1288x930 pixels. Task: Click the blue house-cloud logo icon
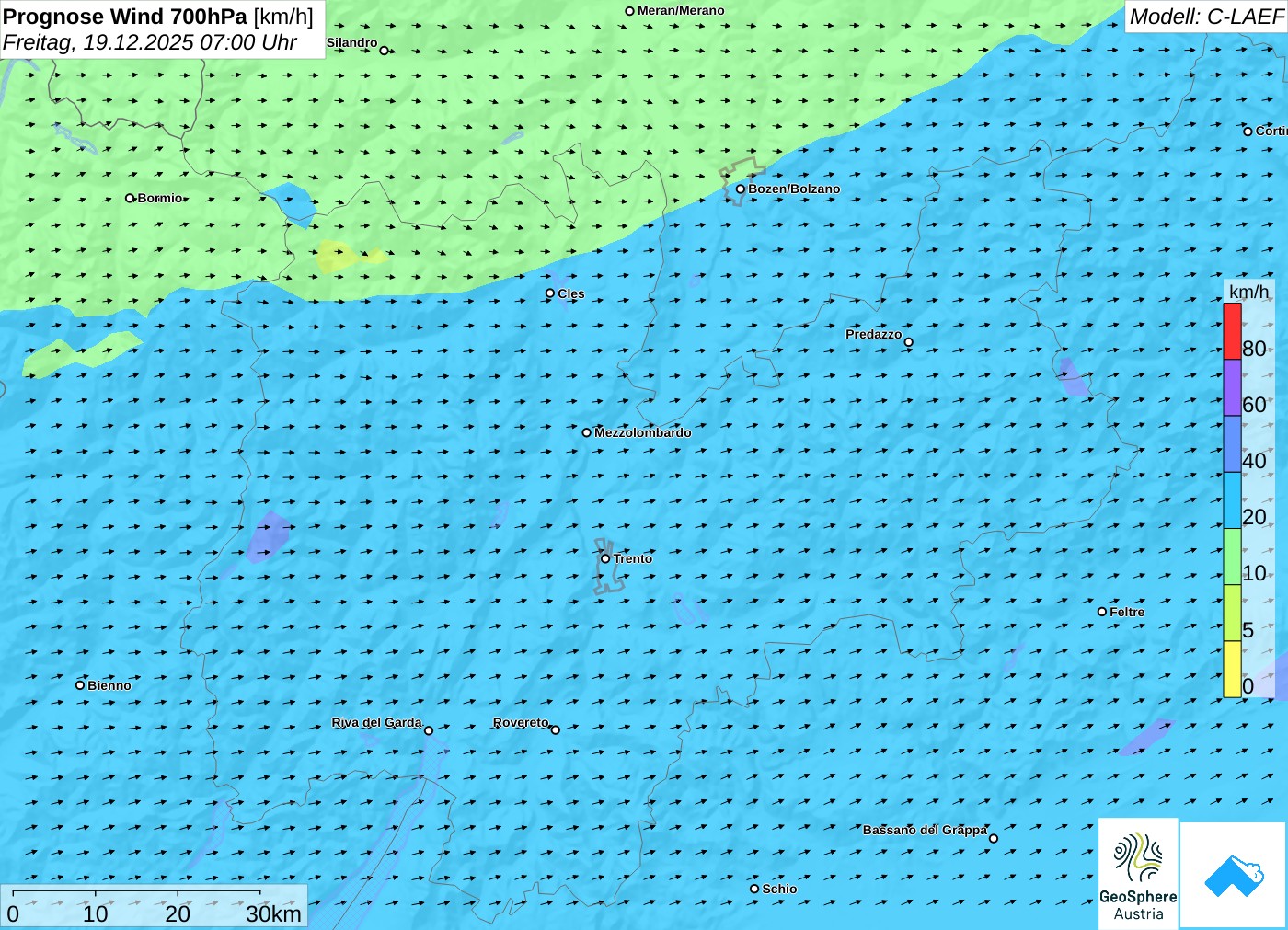tap(1234, 876)
